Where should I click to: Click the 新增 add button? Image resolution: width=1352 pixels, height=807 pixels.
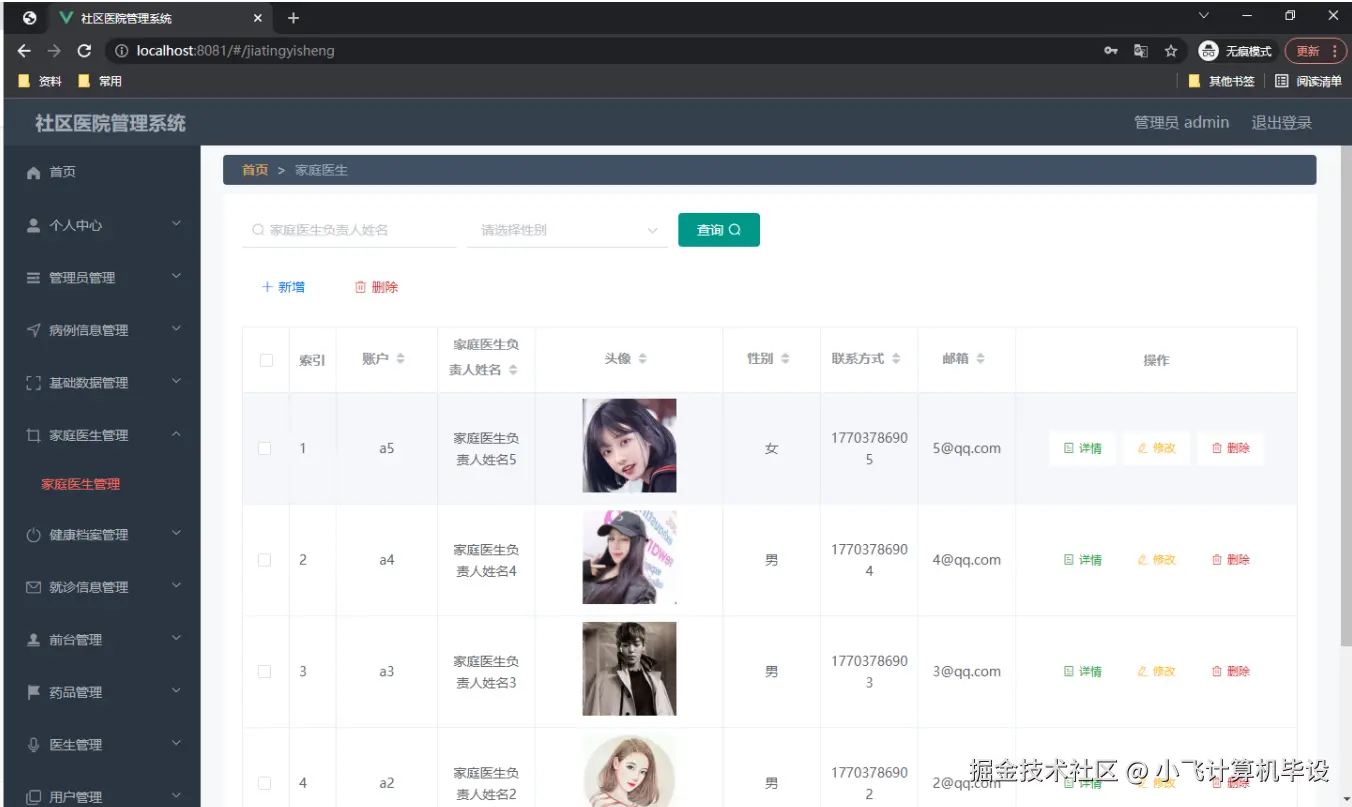click(283, 287)
